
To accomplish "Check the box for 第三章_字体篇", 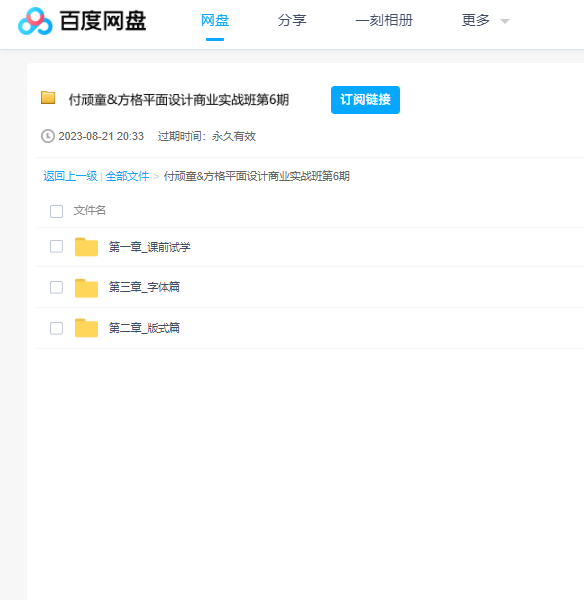I will (57, 287).
